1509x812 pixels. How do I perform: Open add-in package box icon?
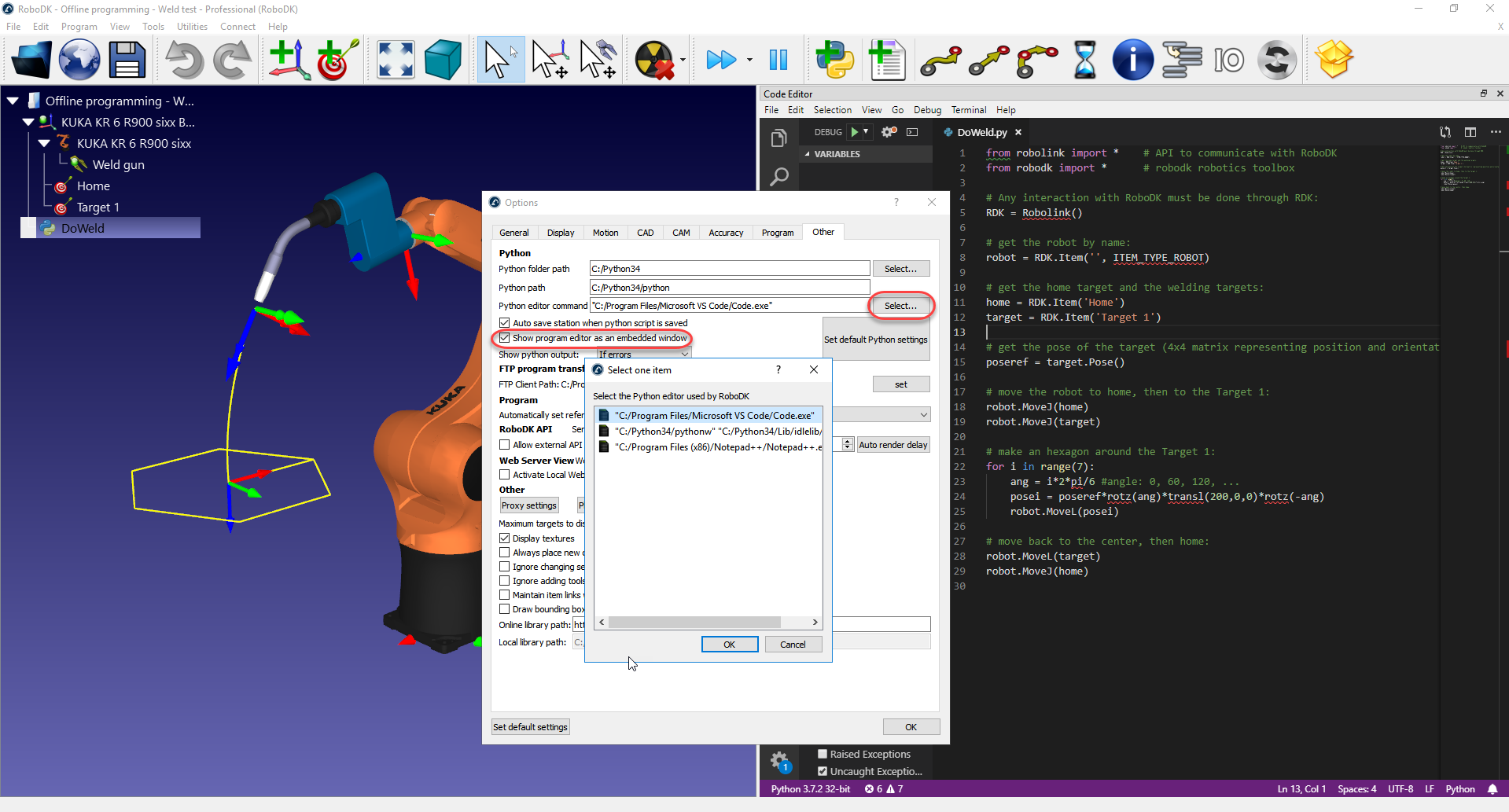click(x=1334, y=60)
